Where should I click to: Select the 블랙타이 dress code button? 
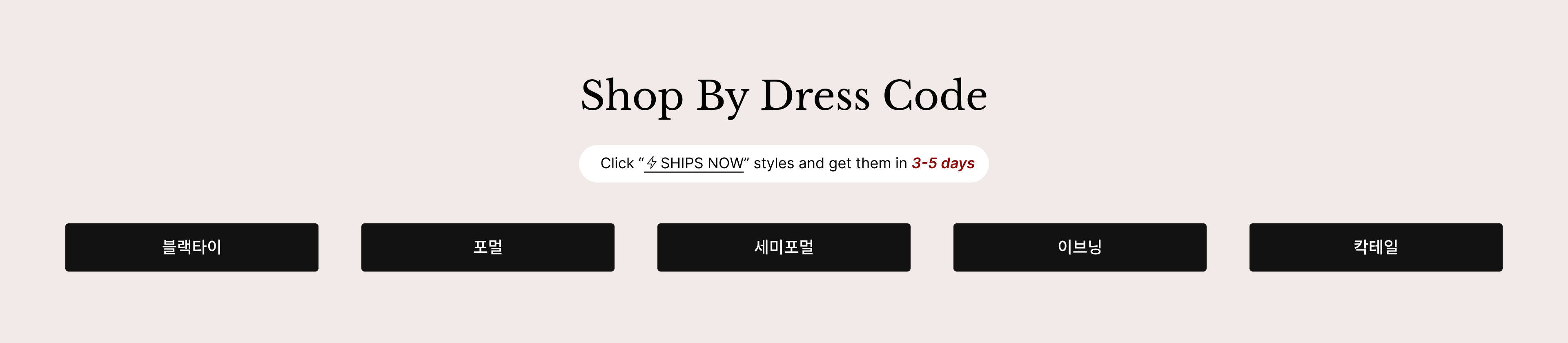pyautogui.click(x=192, y=247)
